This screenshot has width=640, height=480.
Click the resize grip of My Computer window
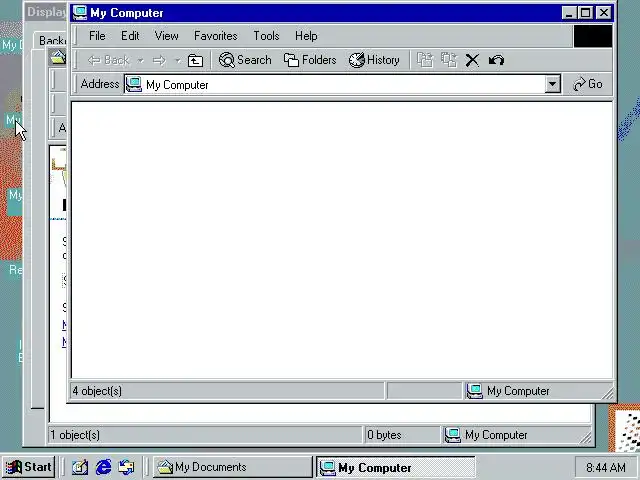click(x=607, y=393)
